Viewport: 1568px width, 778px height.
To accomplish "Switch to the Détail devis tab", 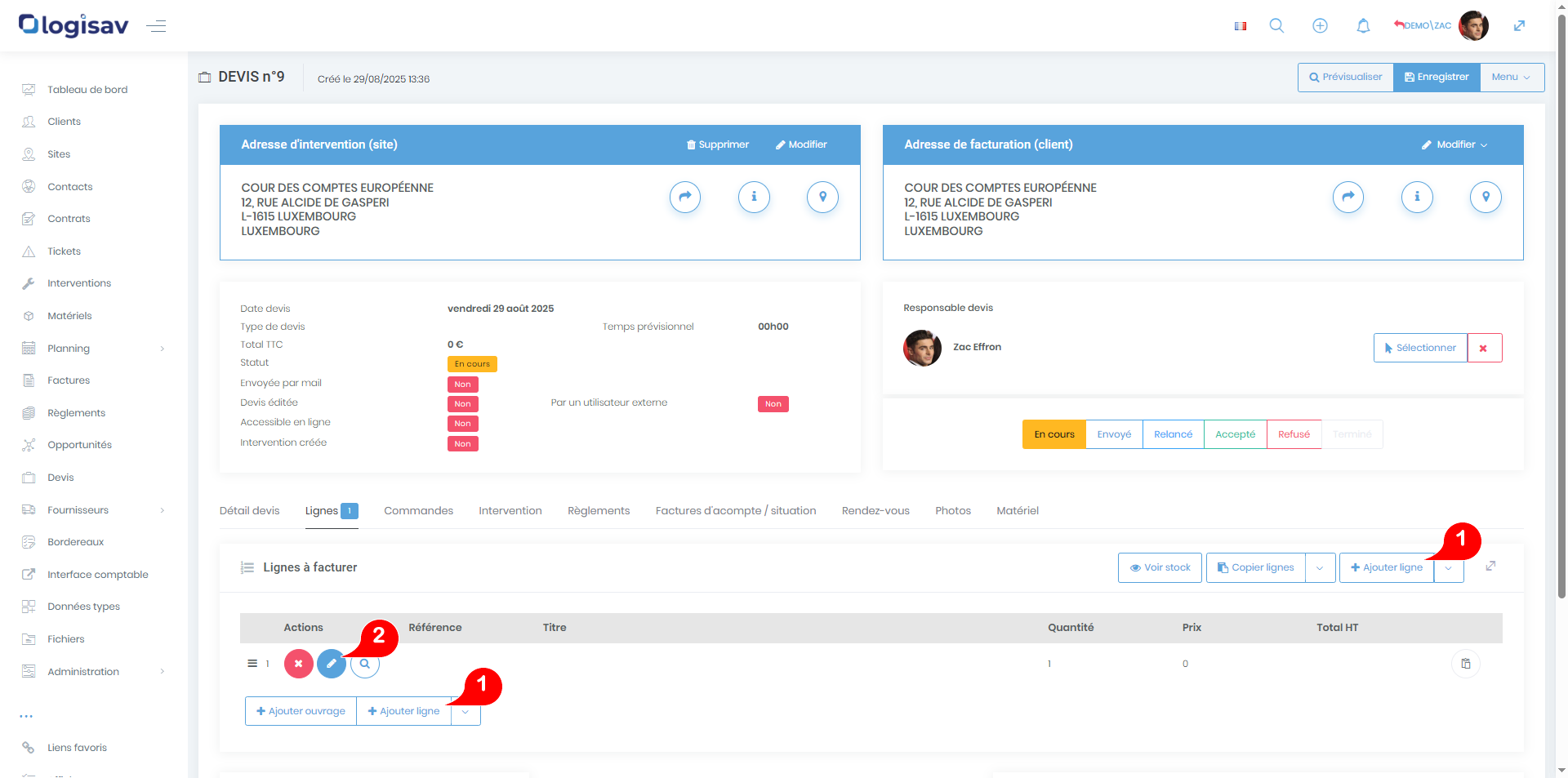I will (249, 511).
